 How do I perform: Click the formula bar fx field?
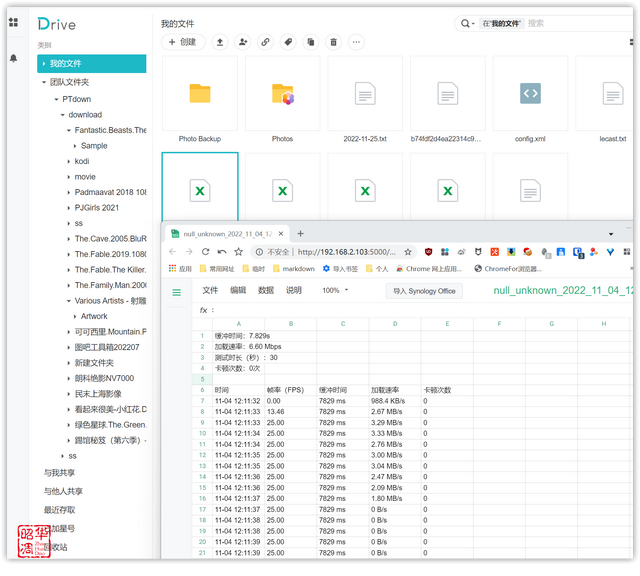tap(422, 310)
